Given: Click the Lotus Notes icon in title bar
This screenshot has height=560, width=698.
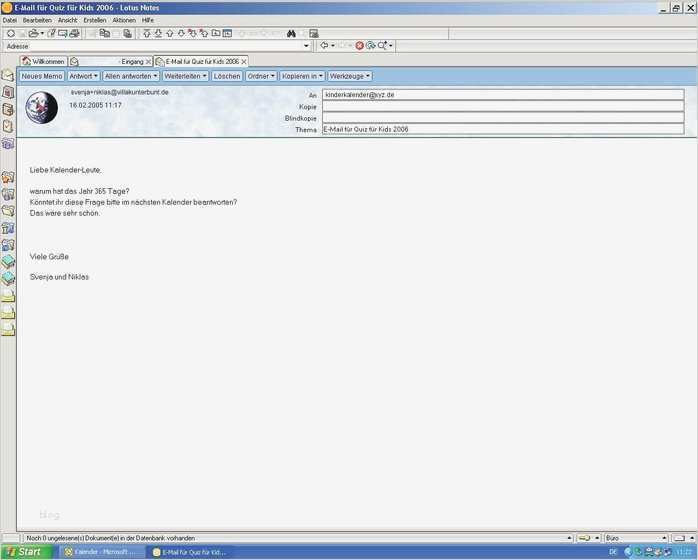Looking at the screenshot, I should point(7,8).
